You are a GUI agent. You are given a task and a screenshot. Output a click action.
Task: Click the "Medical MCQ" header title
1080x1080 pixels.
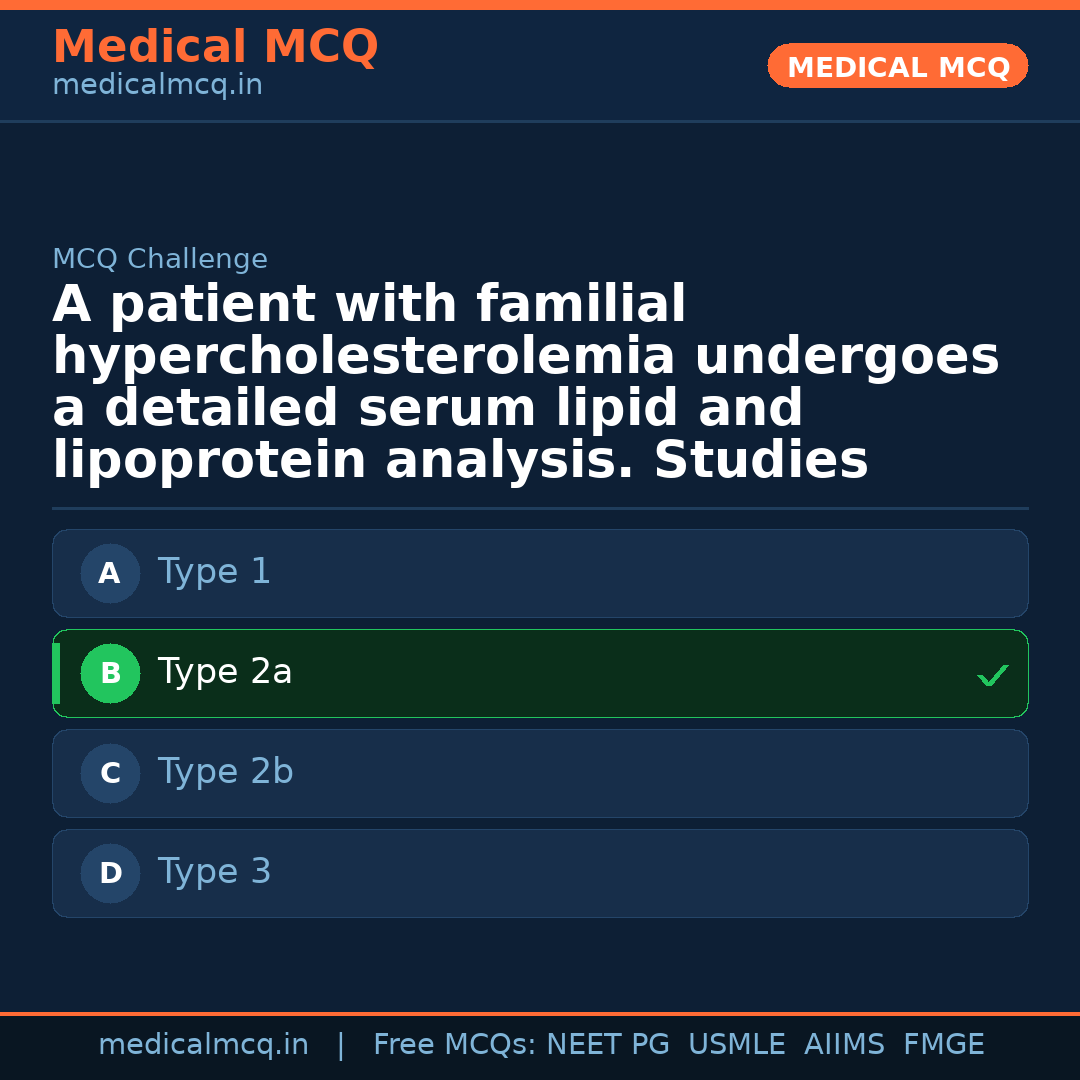click(215, 47)
